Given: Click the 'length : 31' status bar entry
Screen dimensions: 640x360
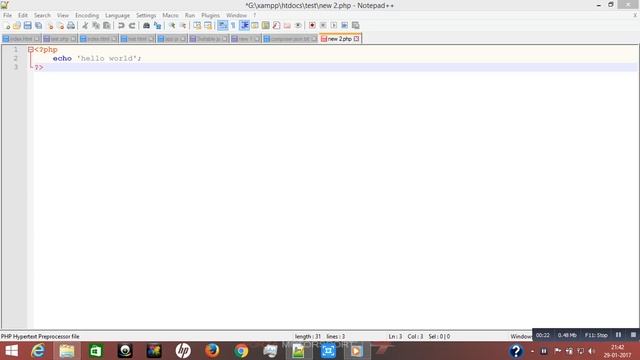Looking at the screenshot, I should pos(308,336).
